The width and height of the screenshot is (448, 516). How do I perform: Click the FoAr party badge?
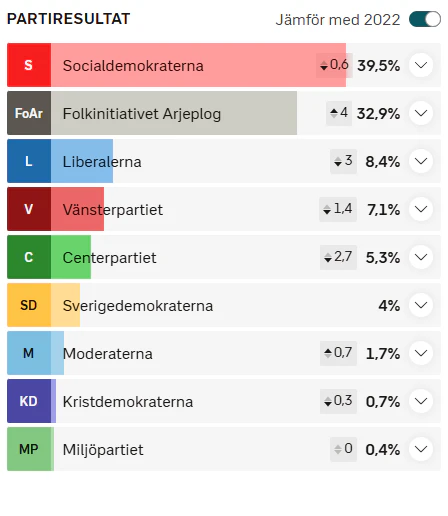pyautogui.click(x=29, y=113)
